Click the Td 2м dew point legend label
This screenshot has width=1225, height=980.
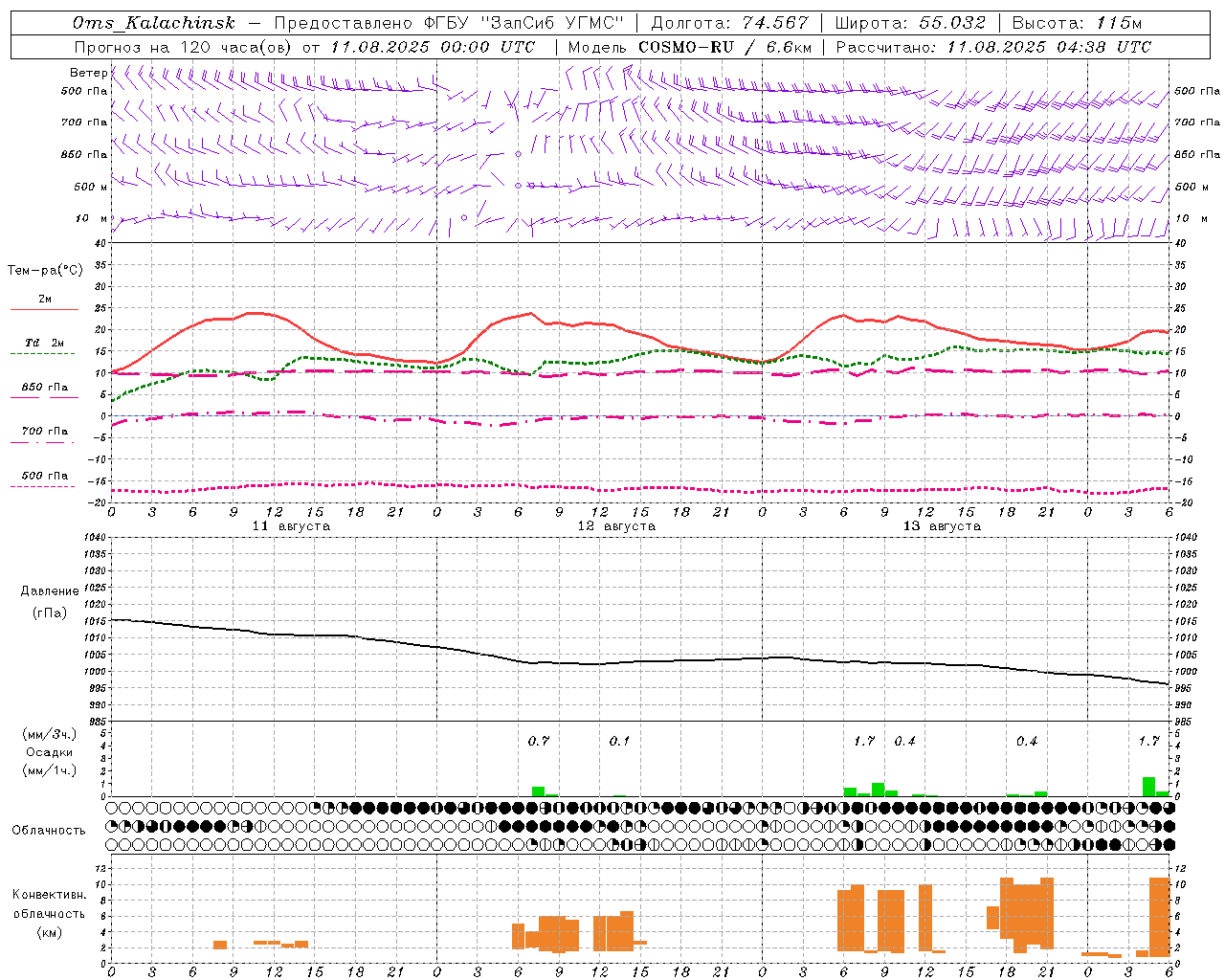tap(45, 343)
